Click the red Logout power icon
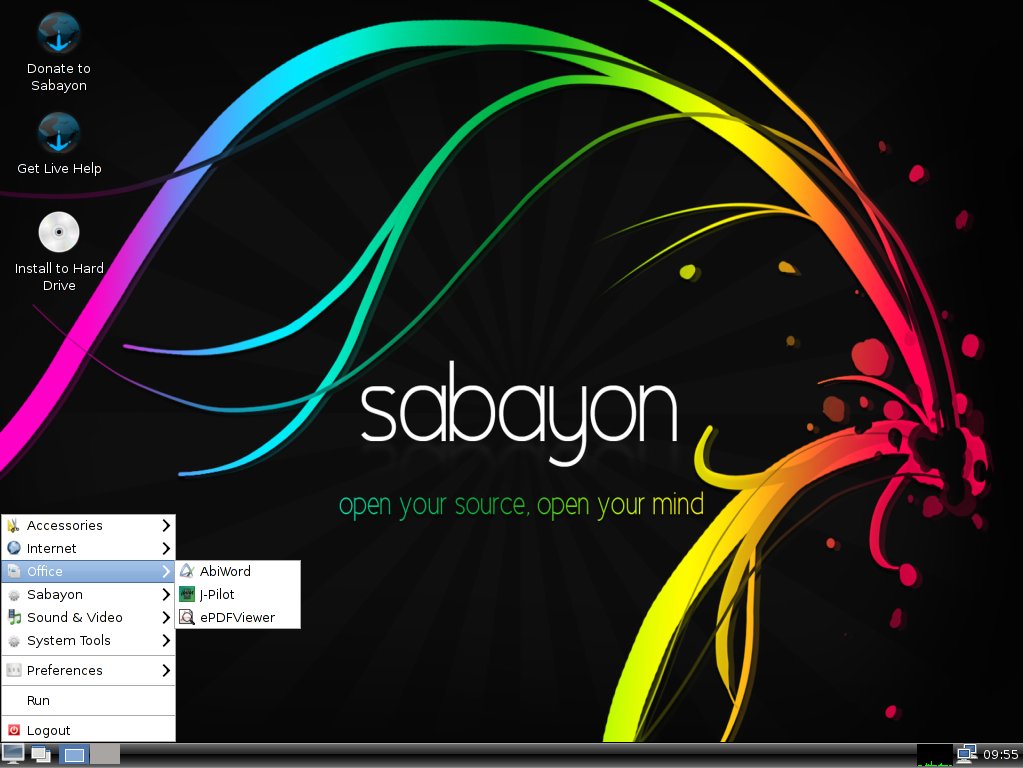The width and height of the screenshot is (1023, 768). pos(14,730)
